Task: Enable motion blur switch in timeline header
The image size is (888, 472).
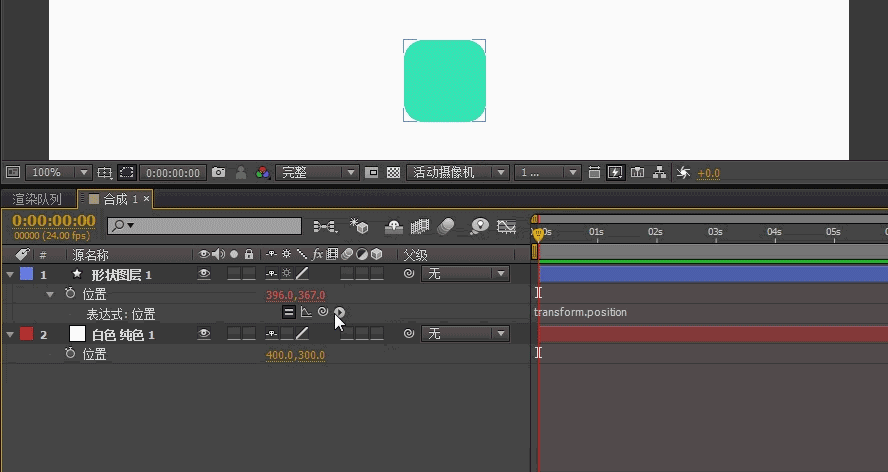Action: coord(446,227)
